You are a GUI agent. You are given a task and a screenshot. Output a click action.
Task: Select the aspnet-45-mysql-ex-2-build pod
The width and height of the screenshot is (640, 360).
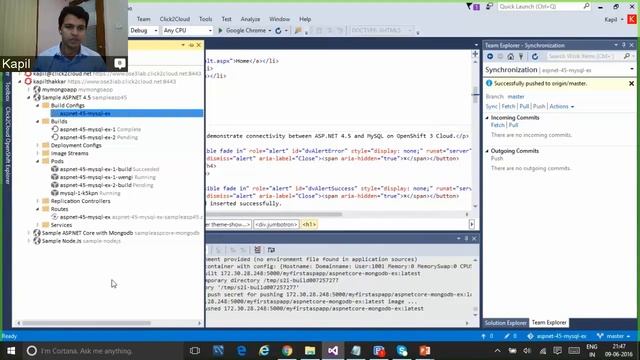point(102,185)
